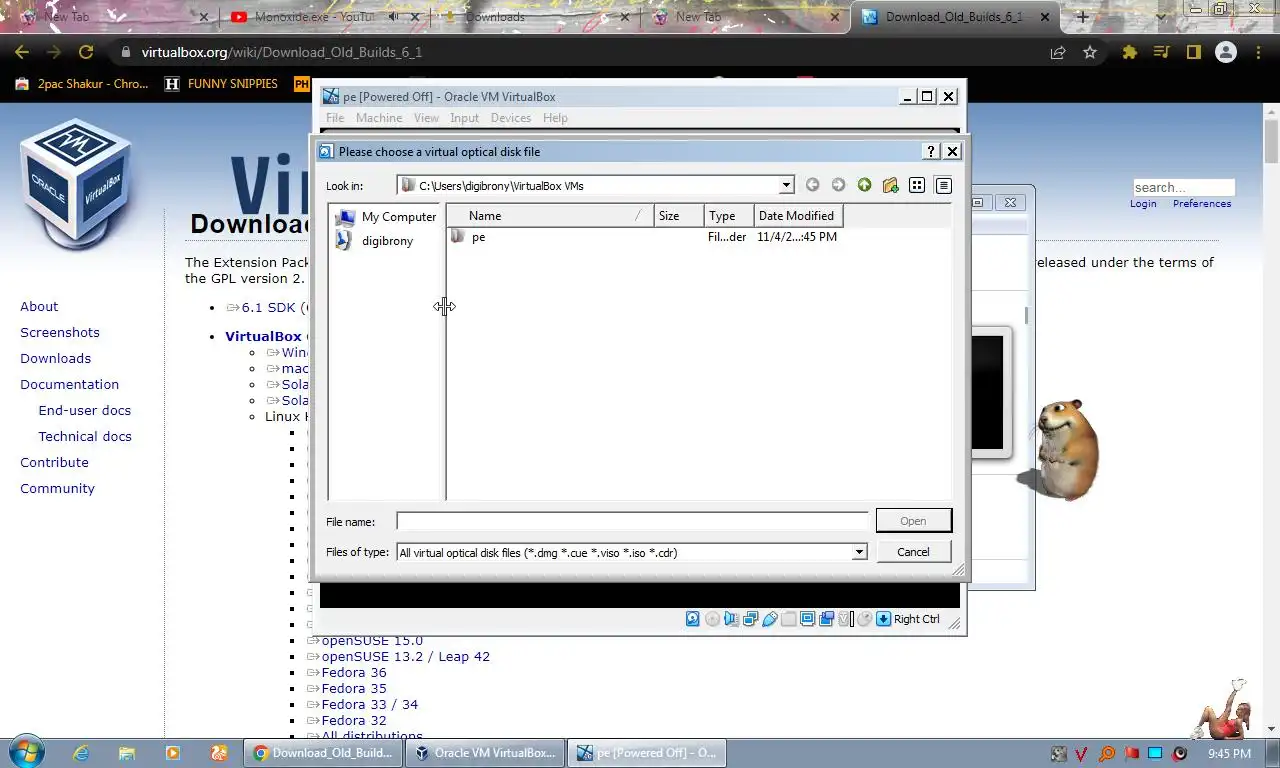Screen dimensions: 1280x768
Task: Select My Computer in the sidebar
Action: pos(386,217)
